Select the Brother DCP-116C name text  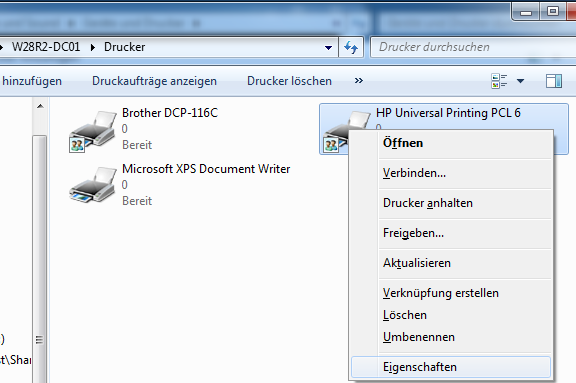click(170, 113)
